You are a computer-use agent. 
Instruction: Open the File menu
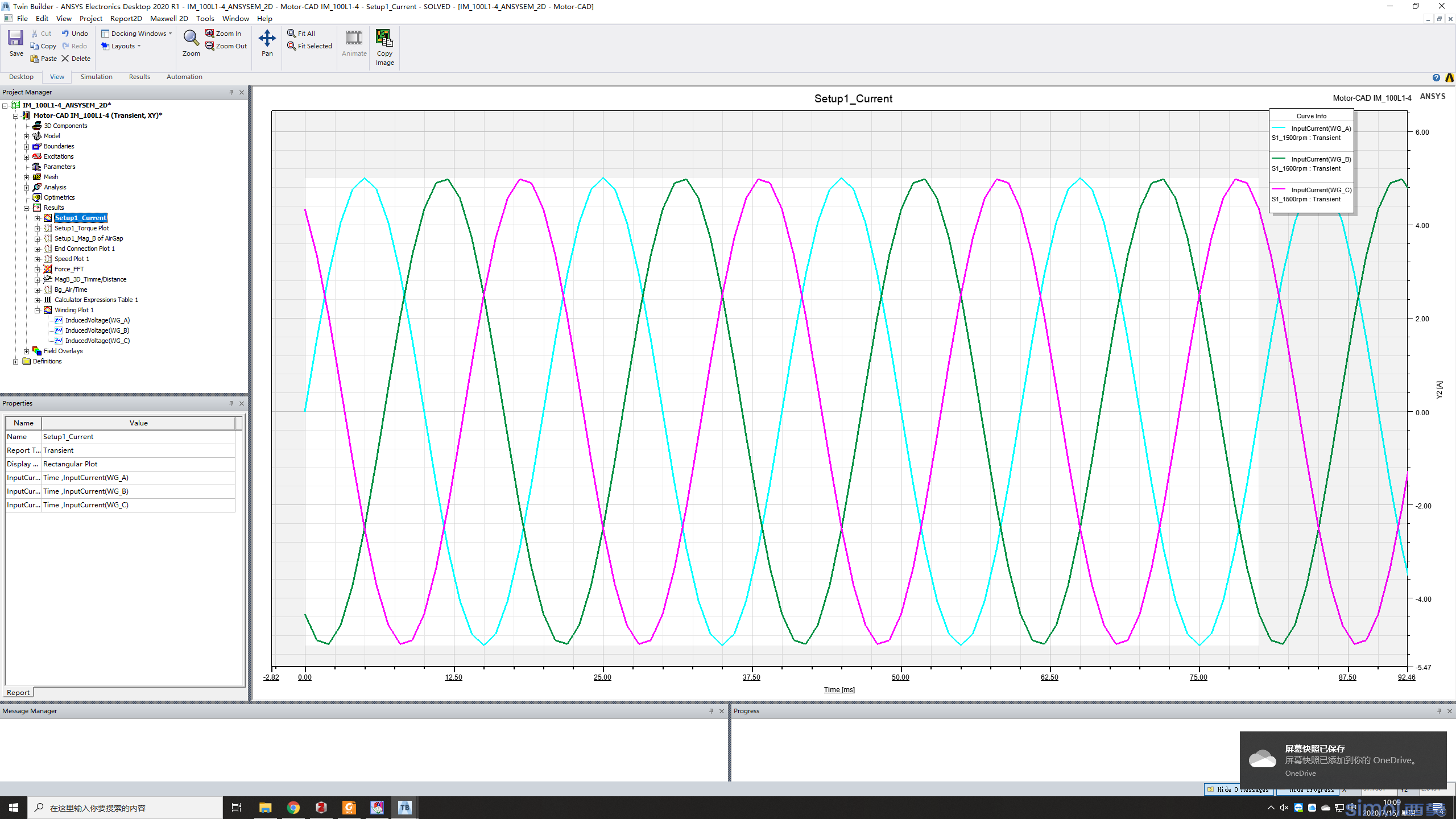click(22, 18)
